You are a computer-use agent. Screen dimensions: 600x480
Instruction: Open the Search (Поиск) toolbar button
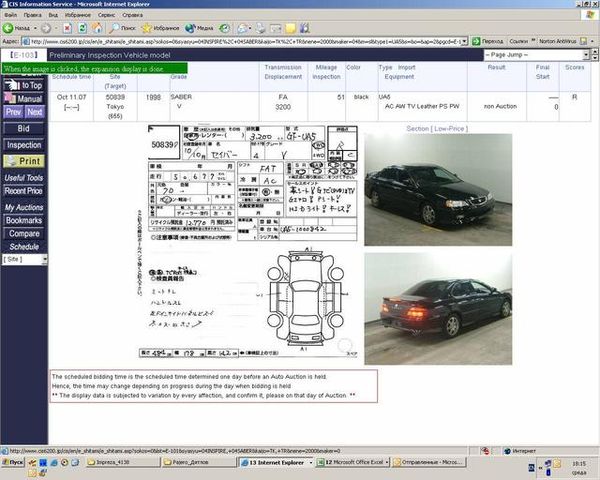pos(122,28)
